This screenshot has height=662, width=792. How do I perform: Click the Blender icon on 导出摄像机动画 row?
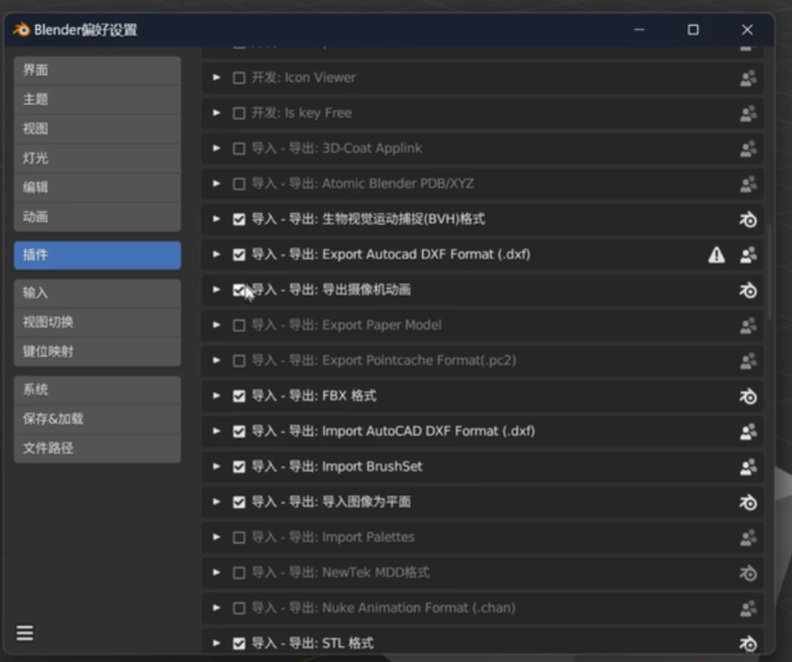748,290
